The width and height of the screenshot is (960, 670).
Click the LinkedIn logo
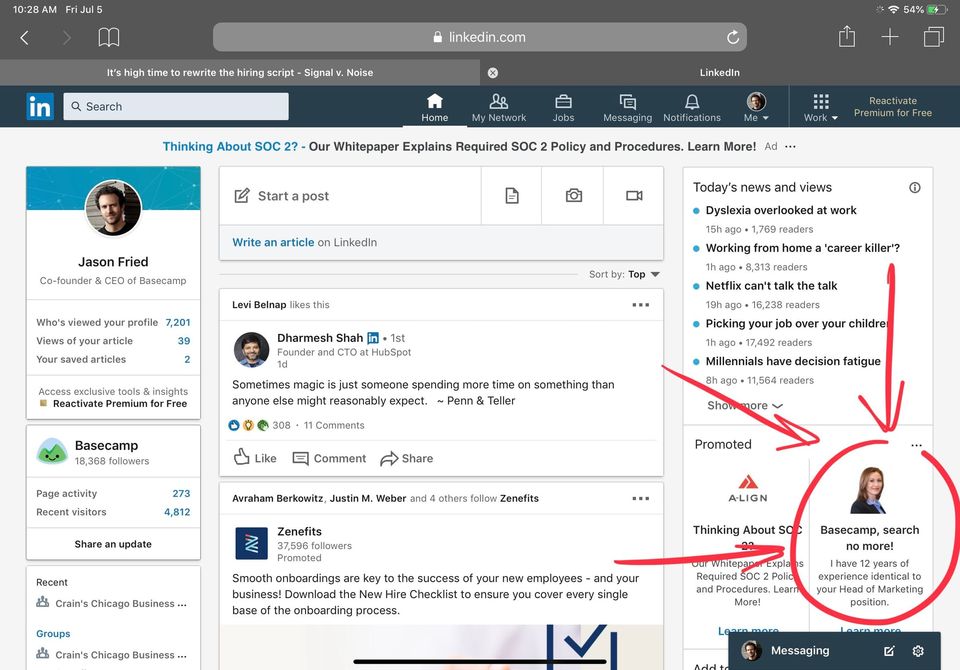(40, 107)
